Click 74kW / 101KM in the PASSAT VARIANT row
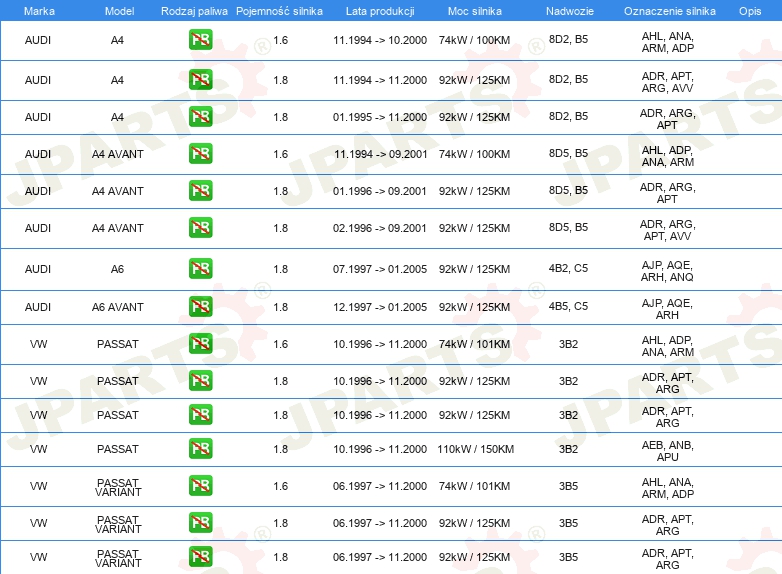Screen dimensions: 782x574 474,486
